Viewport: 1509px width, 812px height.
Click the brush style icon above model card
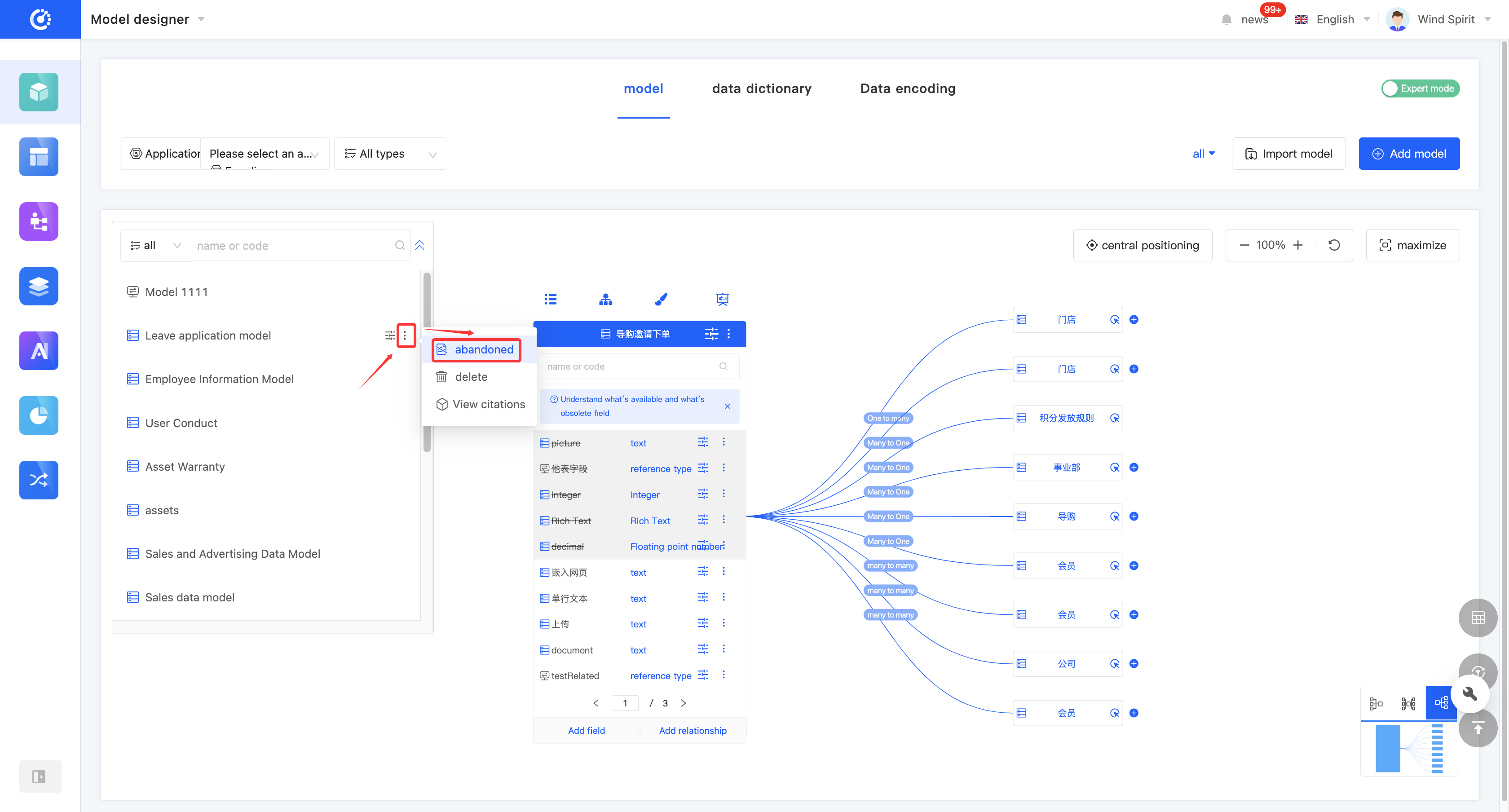(661, 300)
